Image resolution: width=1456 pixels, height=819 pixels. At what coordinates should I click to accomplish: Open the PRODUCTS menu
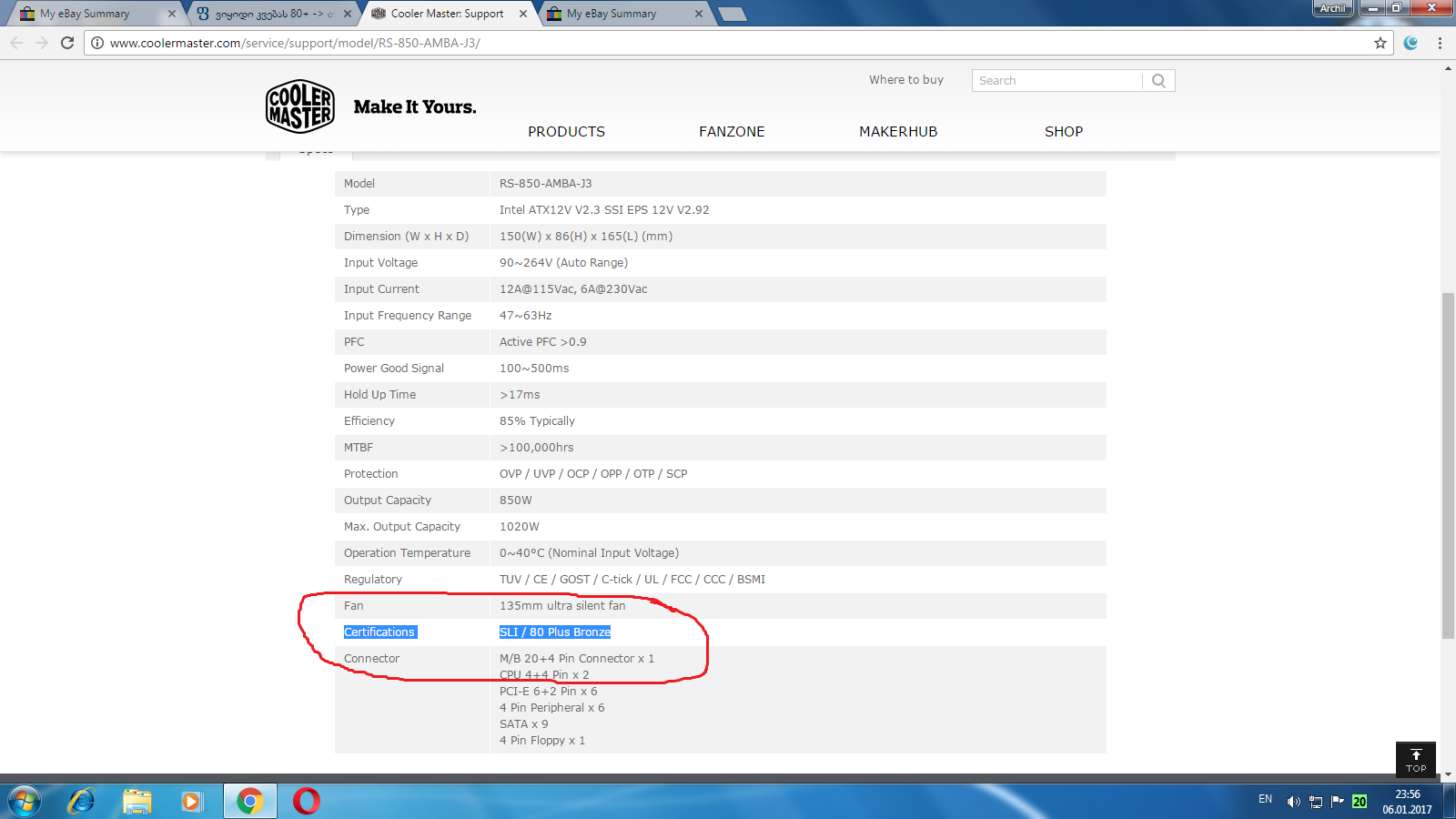click(x=566, y=132)
